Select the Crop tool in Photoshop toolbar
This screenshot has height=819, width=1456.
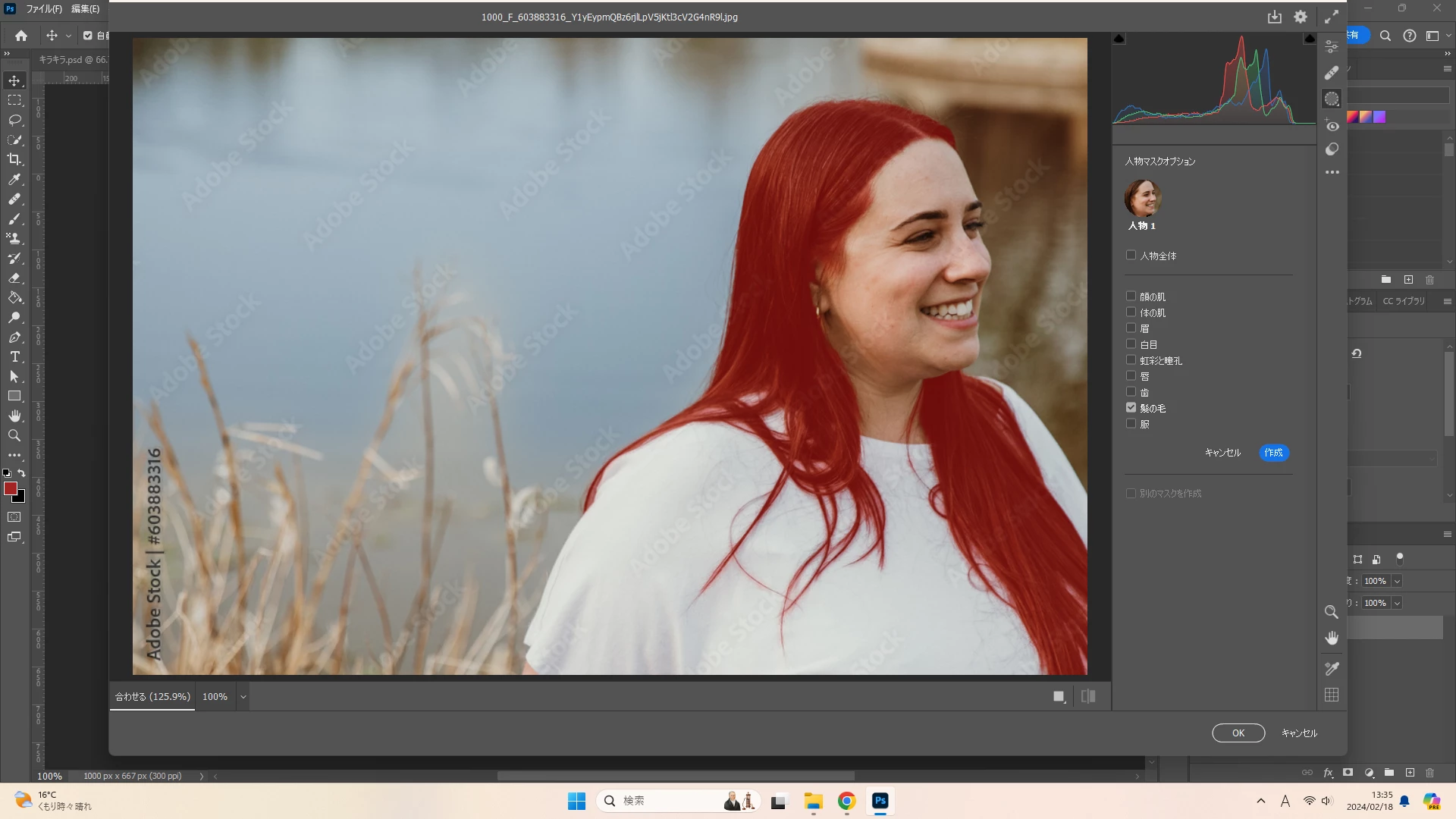click(x=14, y=159)
